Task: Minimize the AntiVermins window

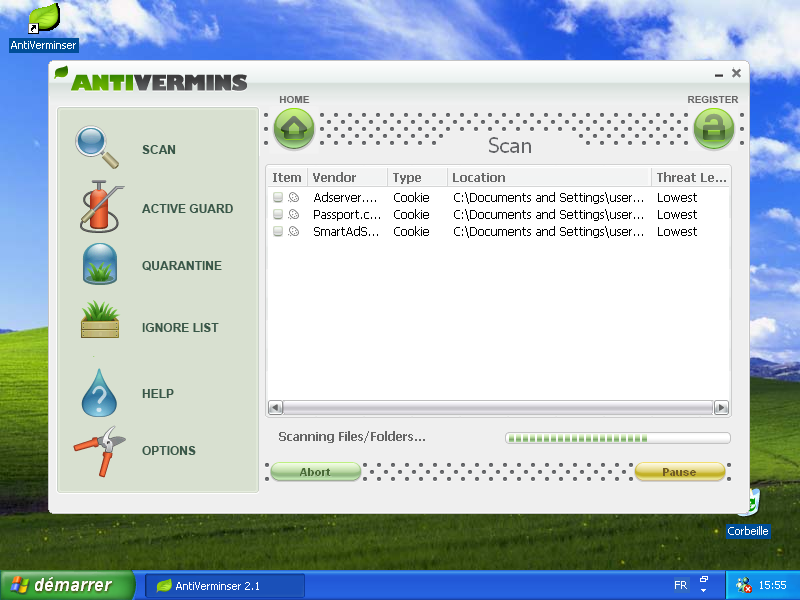Action: click(x=719, y=74)
